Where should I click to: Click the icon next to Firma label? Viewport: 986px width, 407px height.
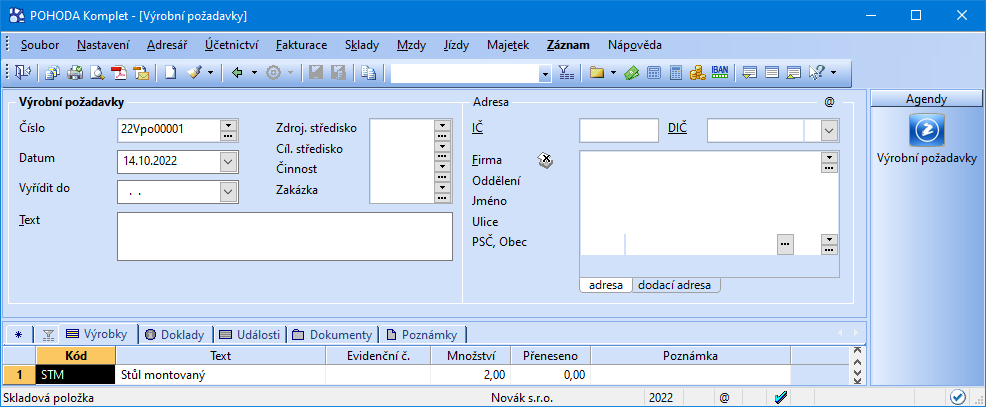(x=545, y=161)
